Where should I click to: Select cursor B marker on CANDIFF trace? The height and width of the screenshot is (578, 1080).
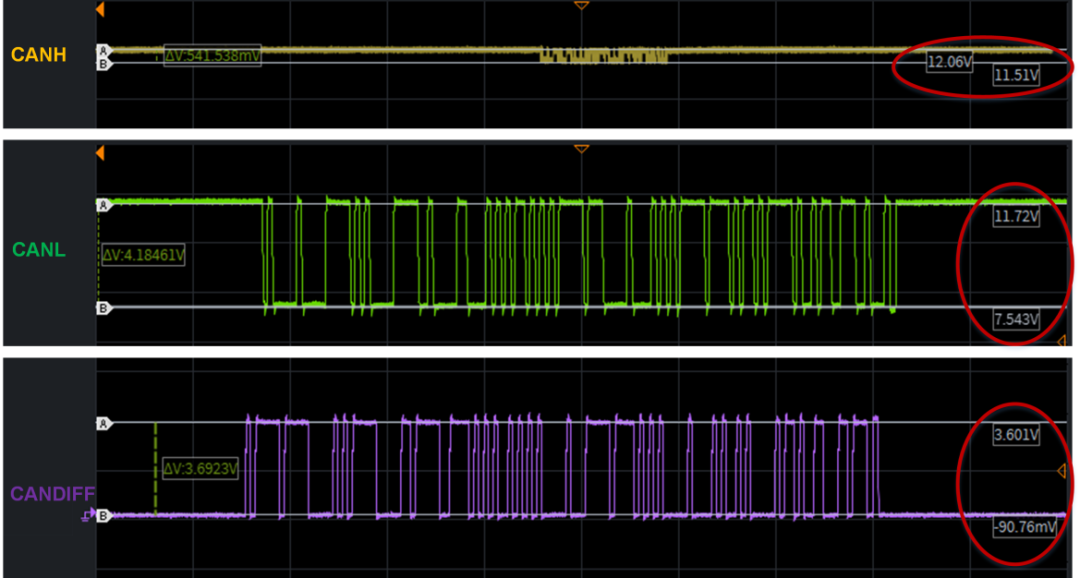pos(103,515)
